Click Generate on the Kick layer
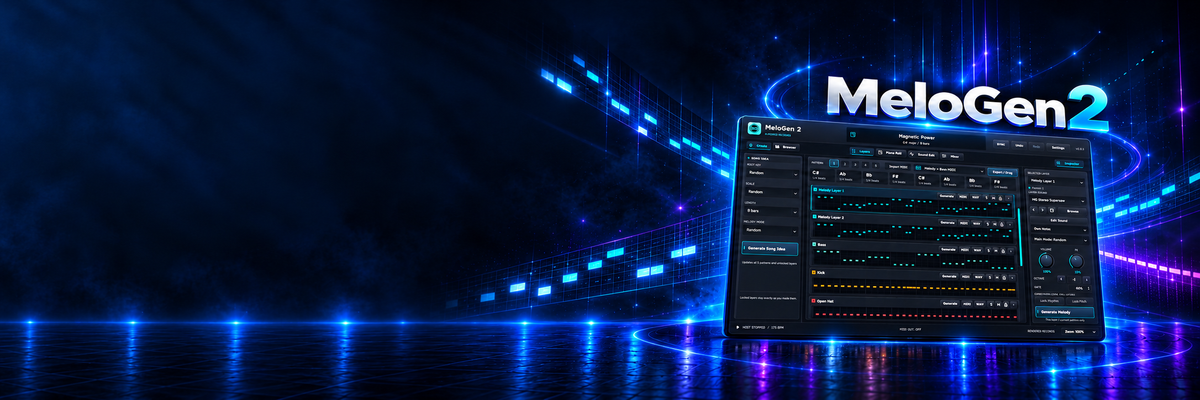This screenshot has width=1200, height=400. [x=950, y=277]
